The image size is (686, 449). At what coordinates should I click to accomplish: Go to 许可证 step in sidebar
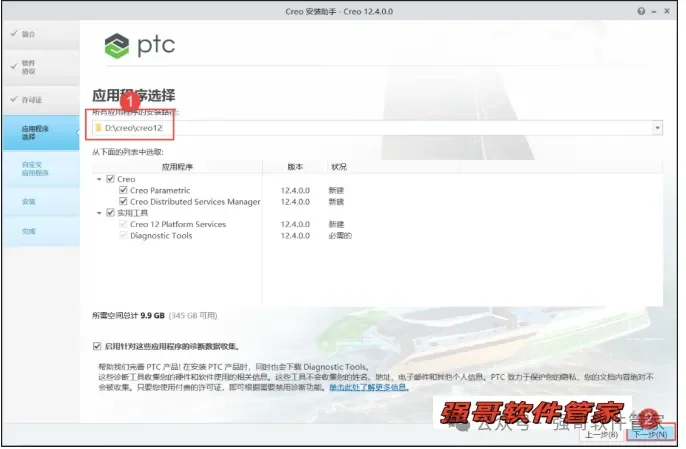click(x=41, y=100)
